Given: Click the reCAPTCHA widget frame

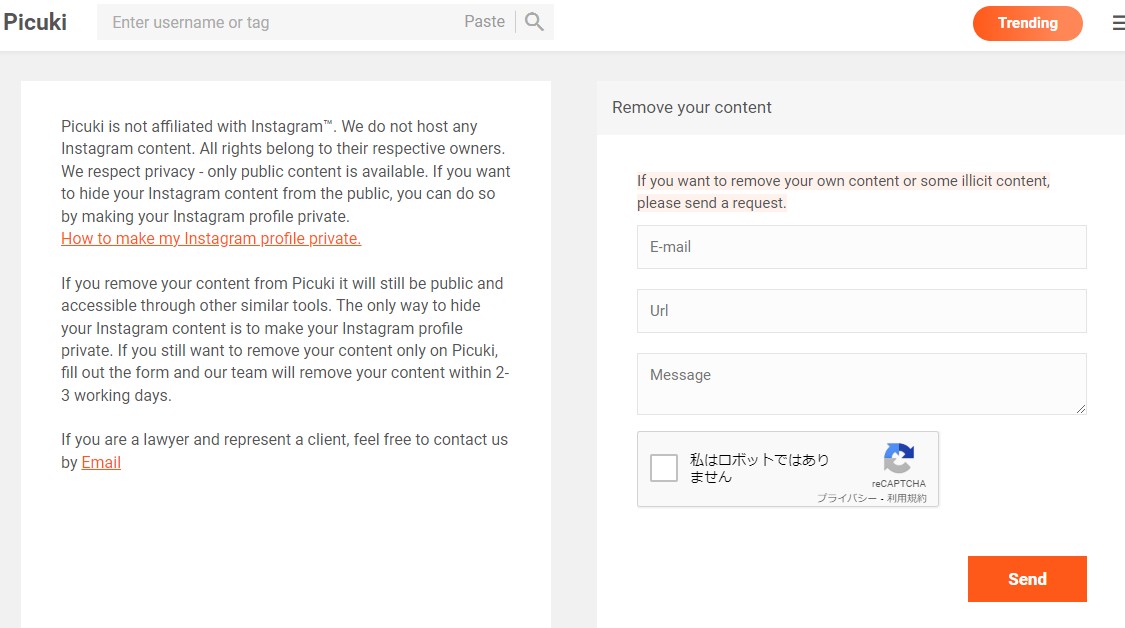Looking at the screenshot, I should coord(787,469).
